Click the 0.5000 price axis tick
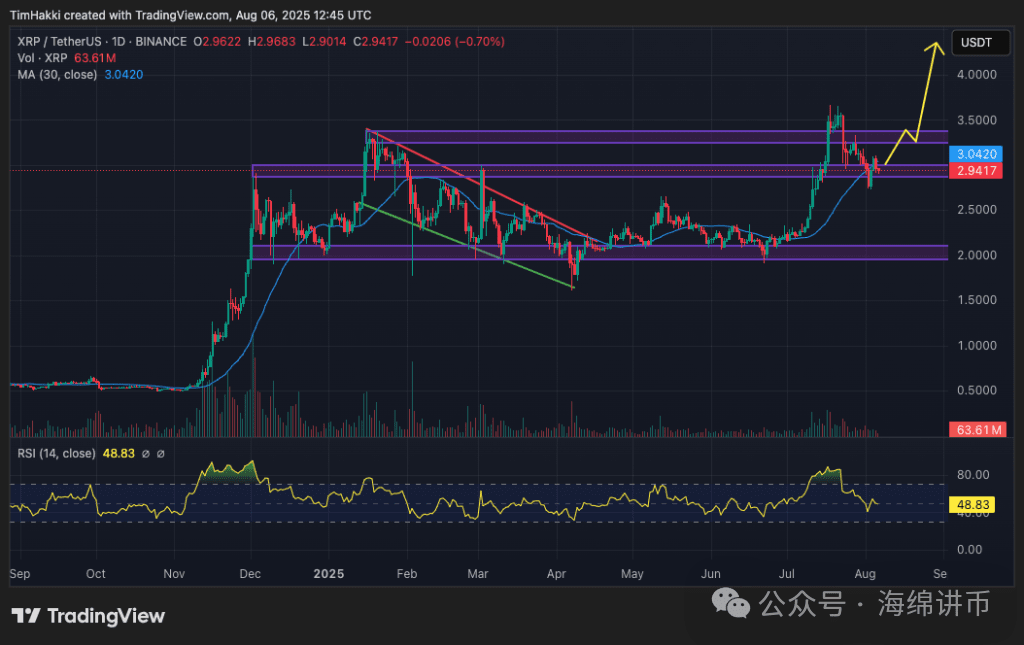This screenshot has width=1024, height=645. point(976,390)
